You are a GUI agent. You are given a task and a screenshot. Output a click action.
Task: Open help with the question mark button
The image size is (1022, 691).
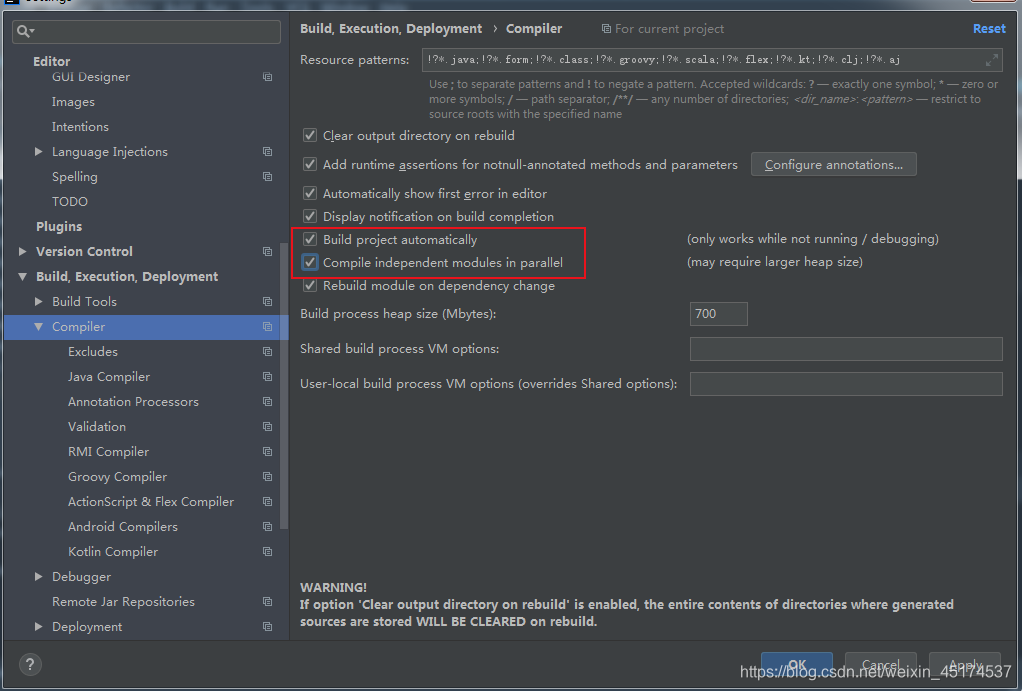click(x=30, y=664)
